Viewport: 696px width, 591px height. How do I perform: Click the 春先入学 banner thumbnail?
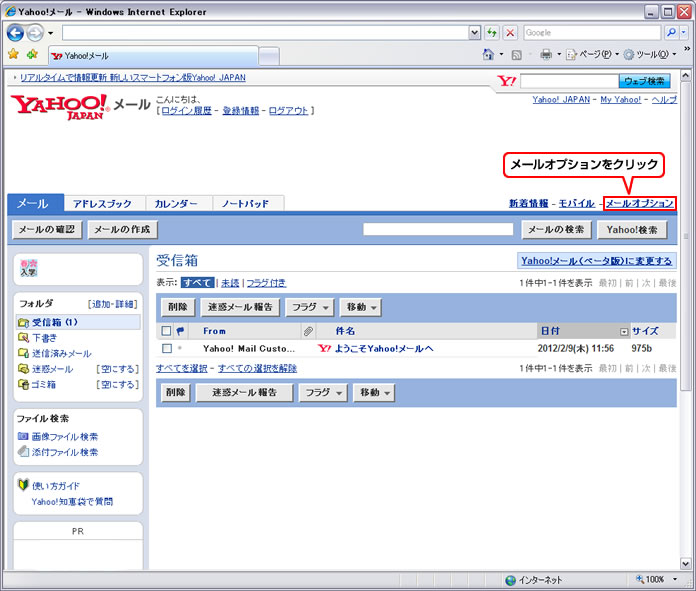pos(28,268)
